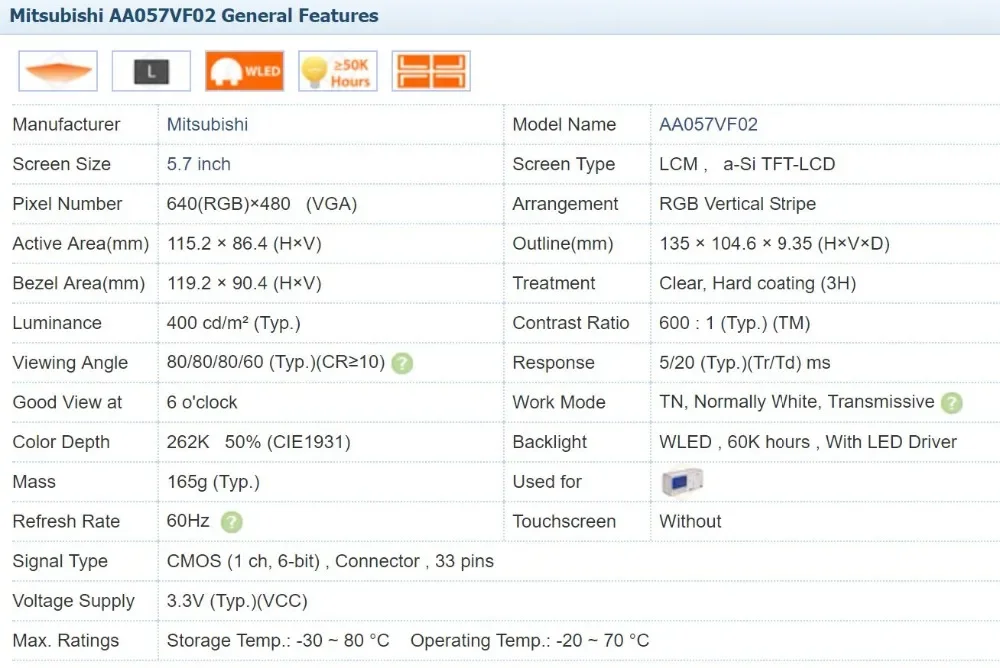The image size is (1000, 668).
Task: Open the AA057VF02 model name link
Action: tap(708, 125)
